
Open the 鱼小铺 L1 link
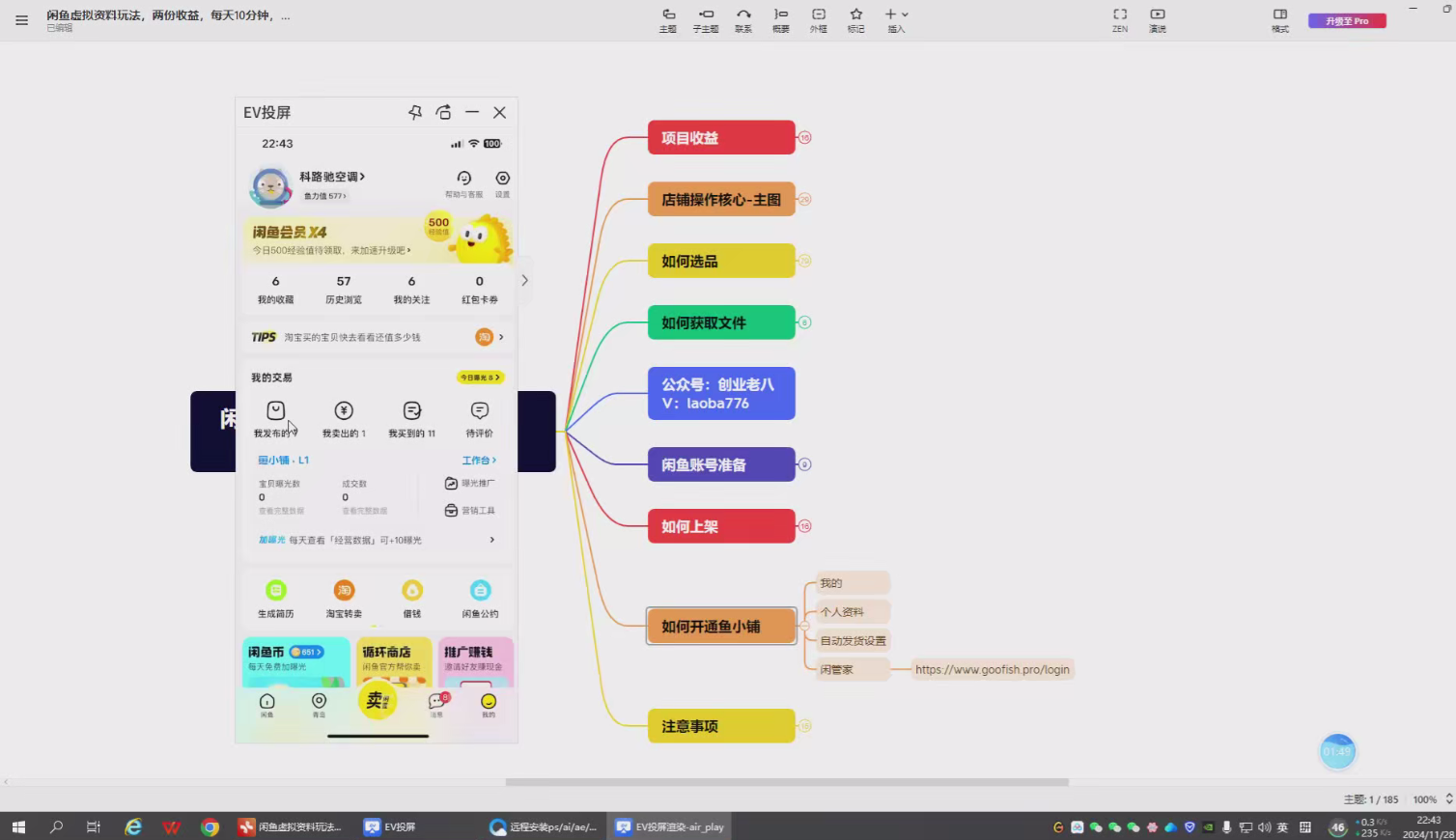coord(284,461)
